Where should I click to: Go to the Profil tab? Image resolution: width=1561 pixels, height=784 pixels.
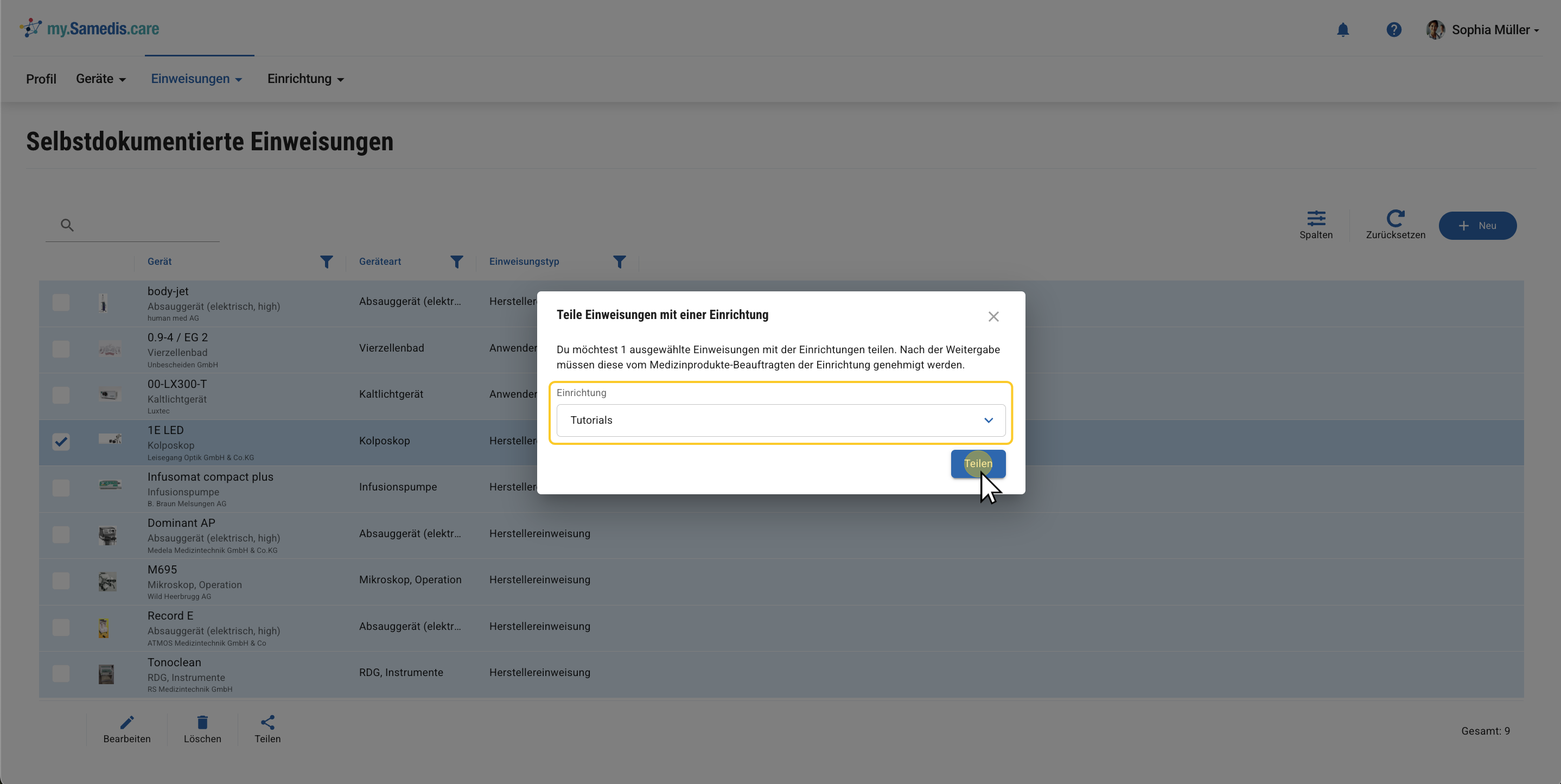41,79
